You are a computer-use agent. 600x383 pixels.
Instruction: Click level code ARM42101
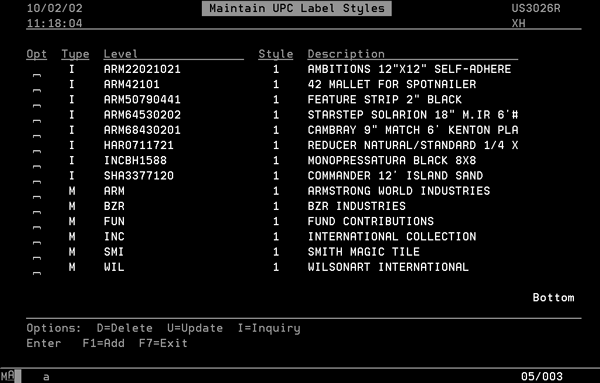click(131, 85)
